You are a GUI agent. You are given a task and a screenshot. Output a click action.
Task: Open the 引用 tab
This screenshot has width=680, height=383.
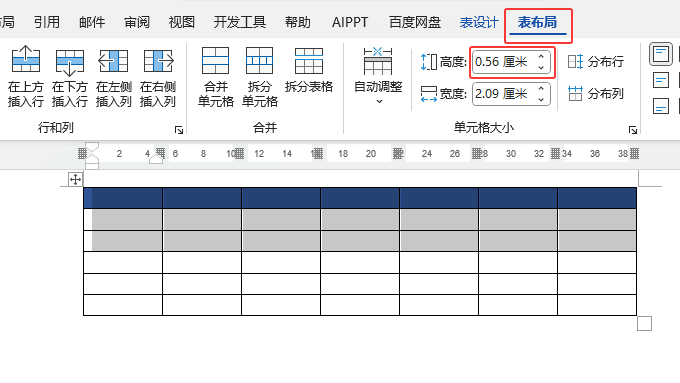(47, 22)
